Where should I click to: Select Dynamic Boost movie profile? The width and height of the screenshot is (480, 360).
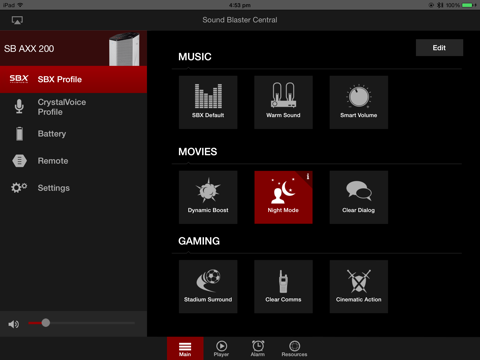pos(208,197)
